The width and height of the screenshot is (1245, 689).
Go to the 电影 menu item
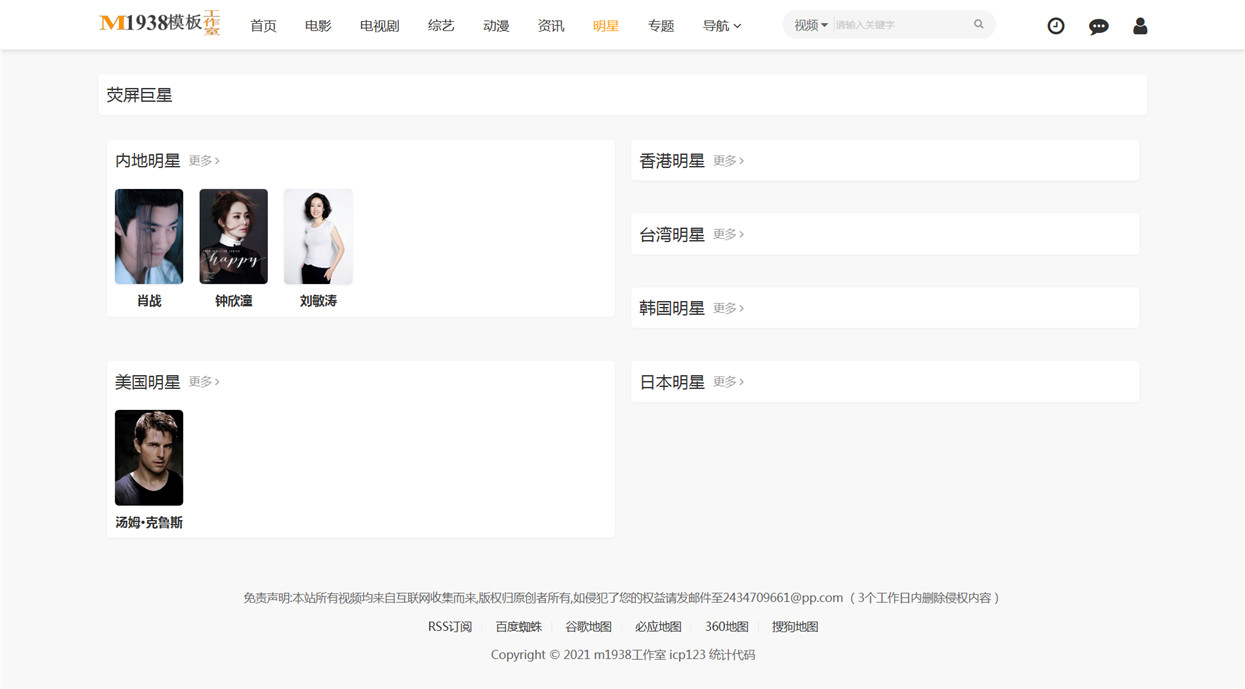318,26
